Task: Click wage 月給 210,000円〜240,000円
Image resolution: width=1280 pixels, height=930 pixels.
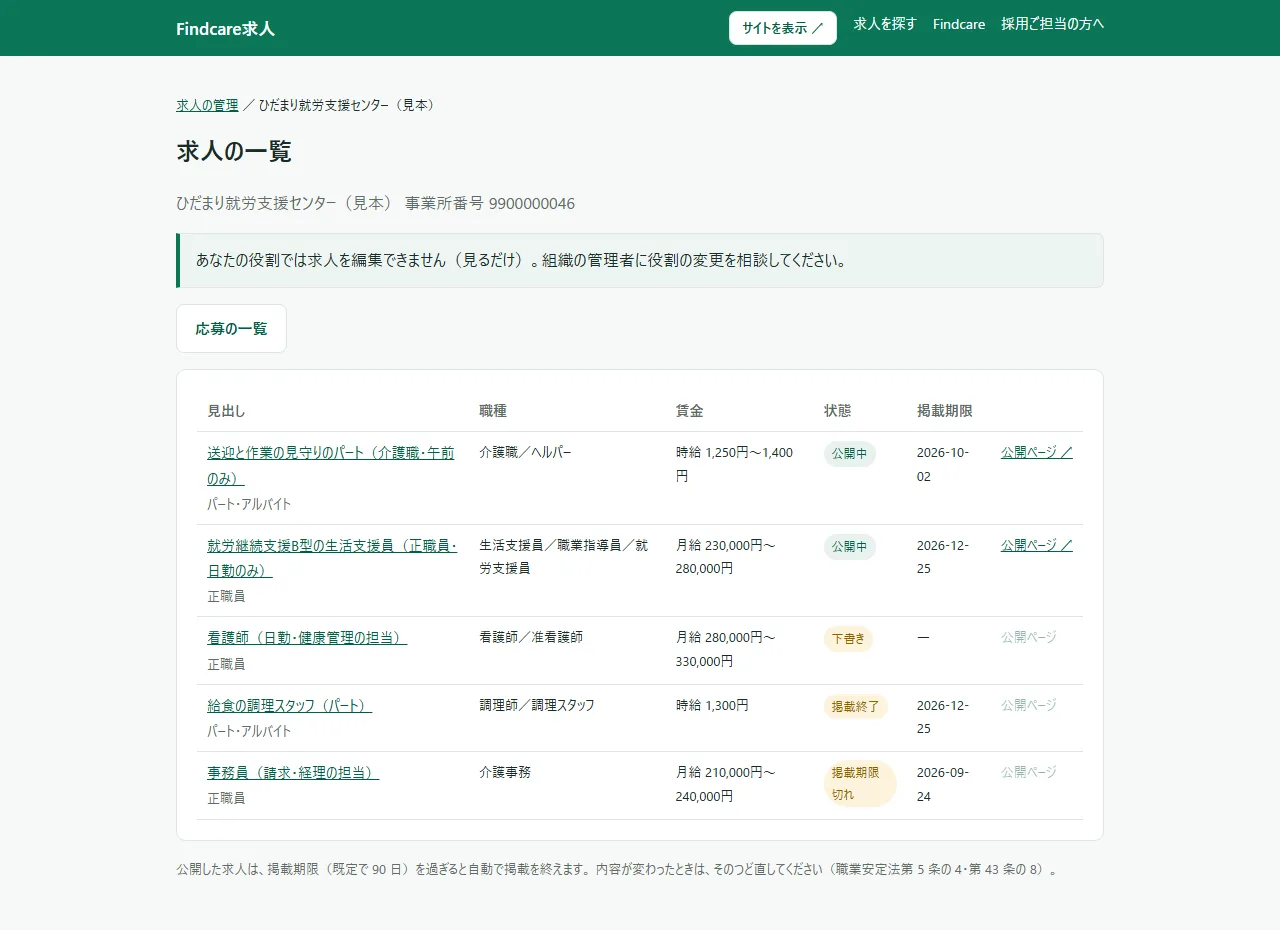Action: pyautogui.click(x=726, y=784)
